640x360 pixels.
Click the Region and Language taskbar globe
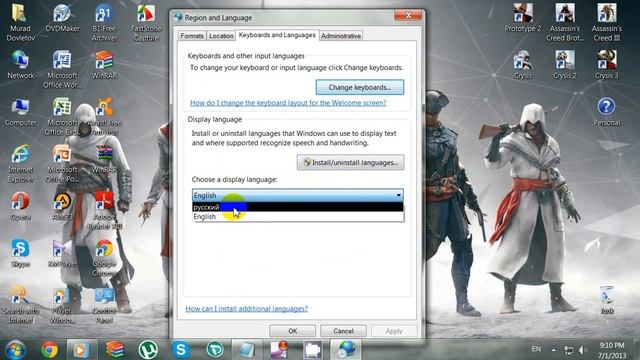tap(346, 350)
